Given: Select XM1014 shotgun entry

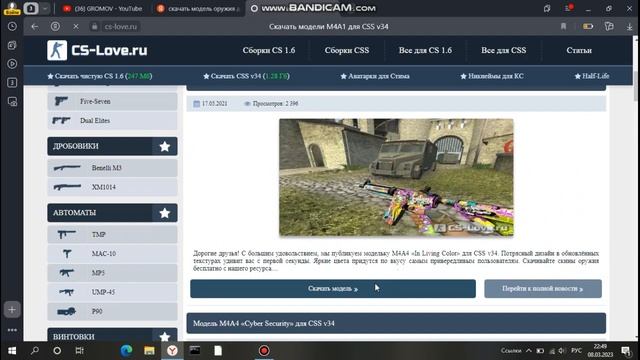Looking at the screenshot, I should click(112, 187).
